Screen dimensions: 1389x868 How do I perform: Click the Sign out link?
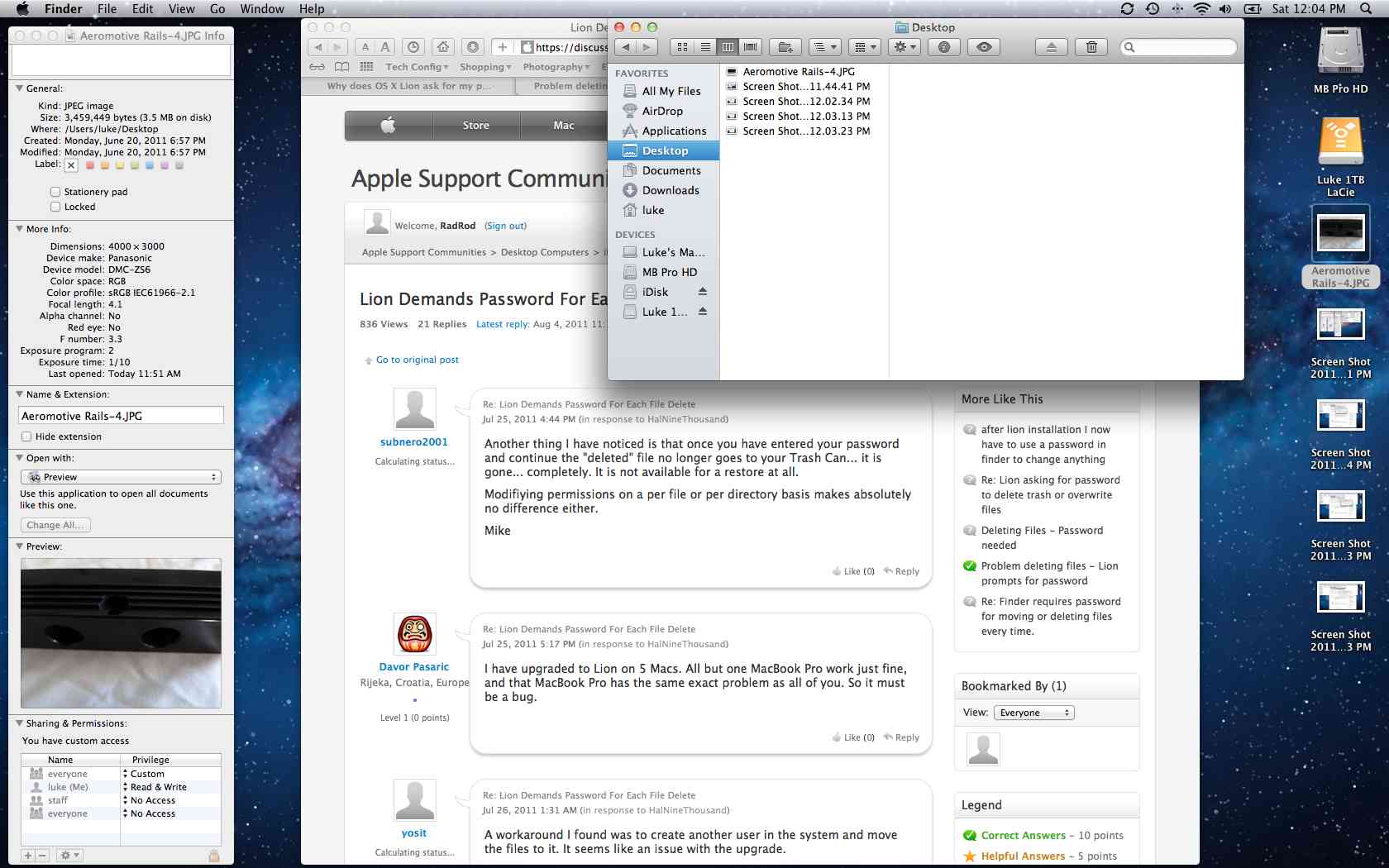tap(506, 226)
